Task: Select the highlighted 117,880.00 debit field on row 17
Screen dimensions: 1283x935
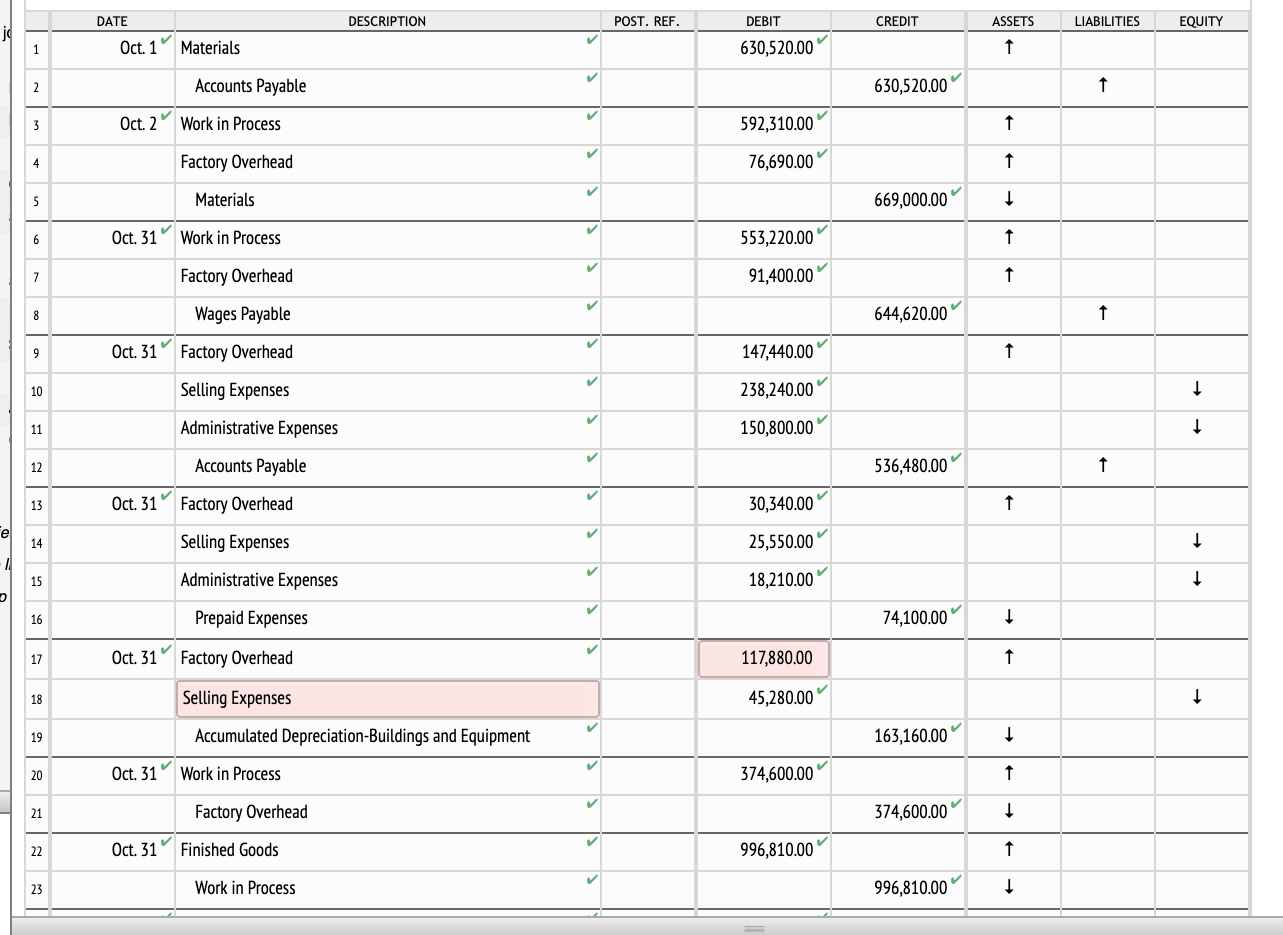Action: 763,658
